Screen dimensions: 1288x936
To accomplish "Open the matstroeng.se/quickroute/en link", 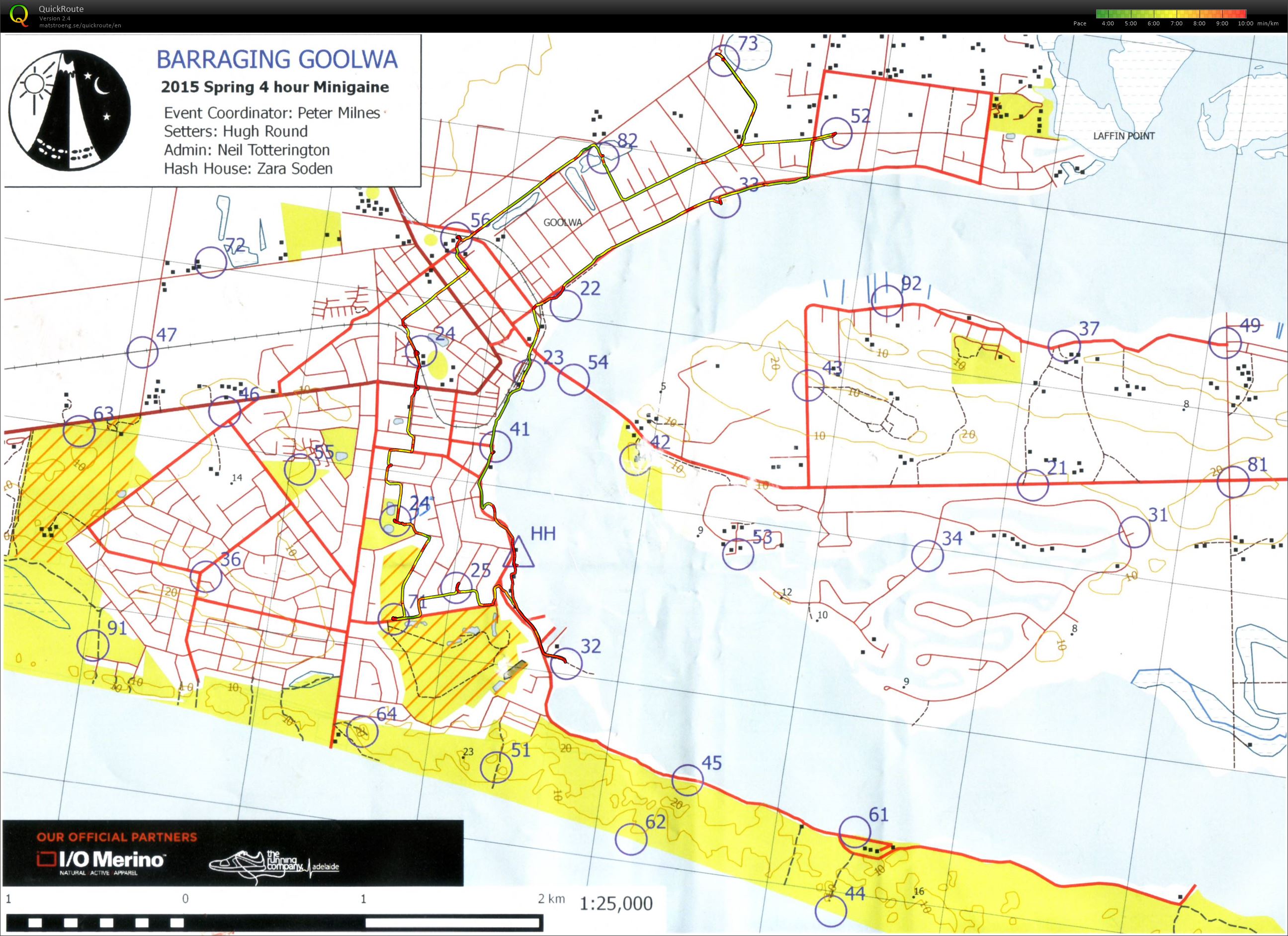I will (80, 25).
